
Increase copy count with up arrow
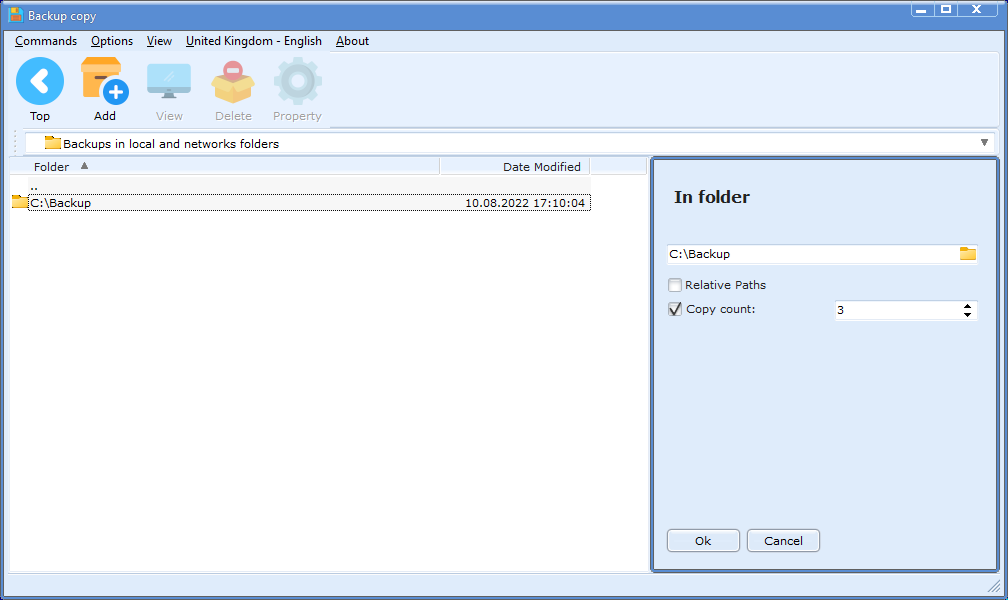pyautogui.click(x=967, y=306)
